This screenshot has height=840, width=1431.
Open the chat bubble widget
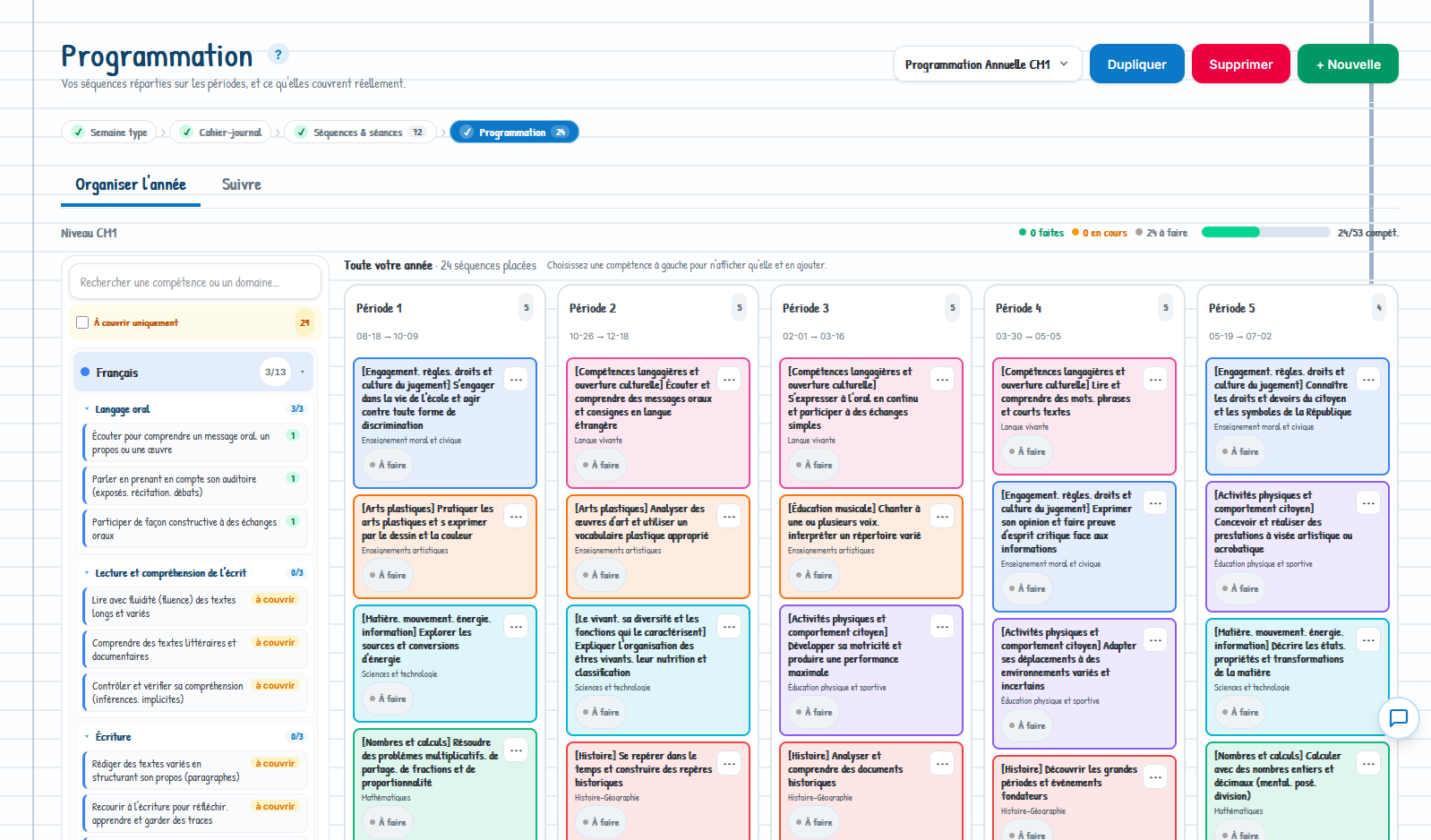[x=1399, y=718]
